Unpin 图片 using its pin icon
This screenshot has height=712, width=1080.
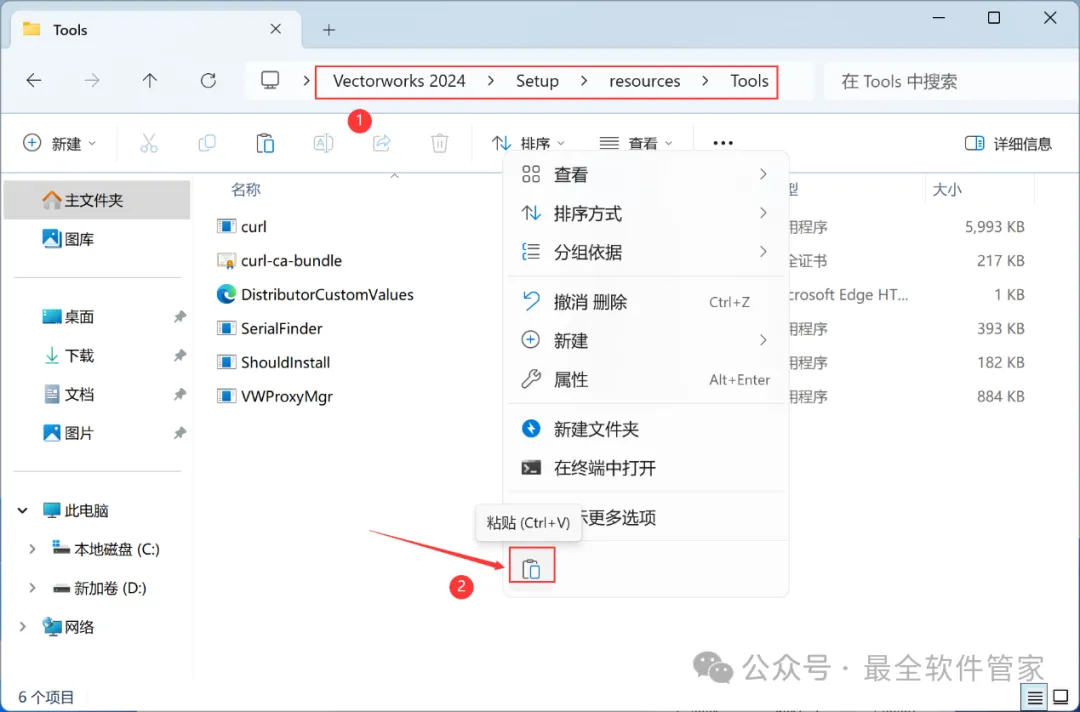coord(180,433)
